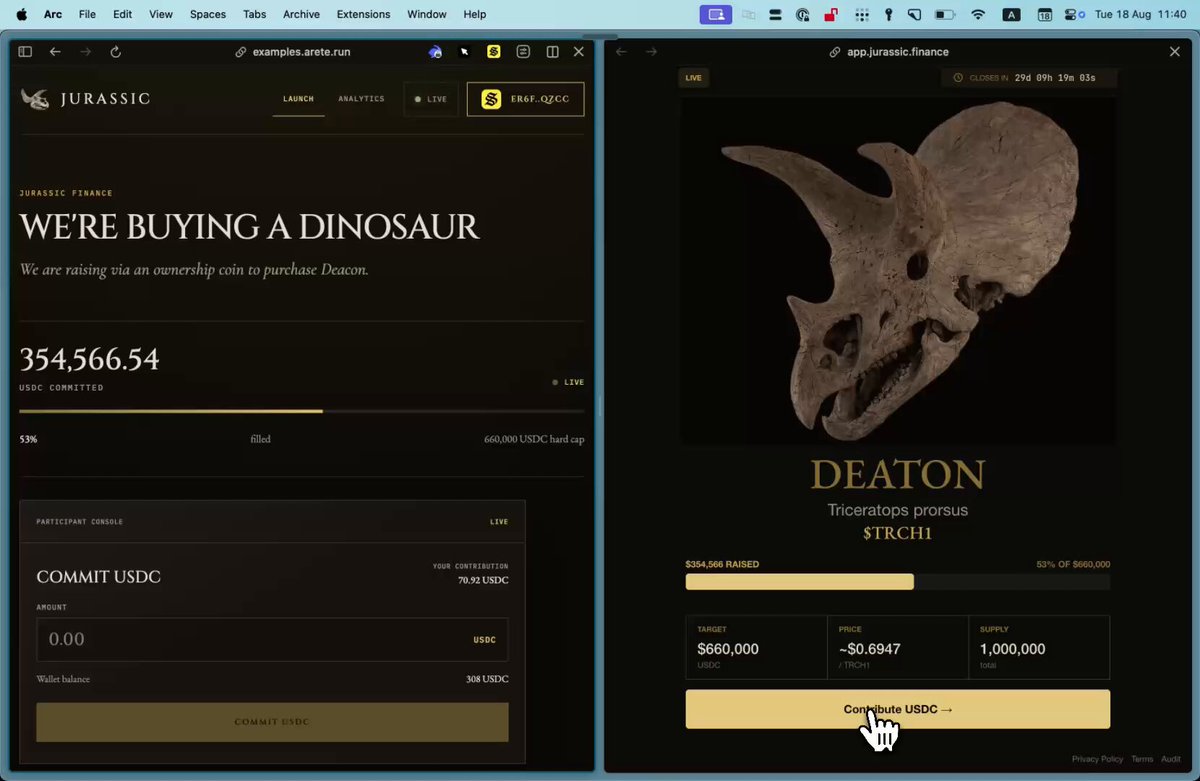Image resolution: width=1200 pixels, height=781 pixels.
Task: Click the Commit USDC button
Action: 272,722
